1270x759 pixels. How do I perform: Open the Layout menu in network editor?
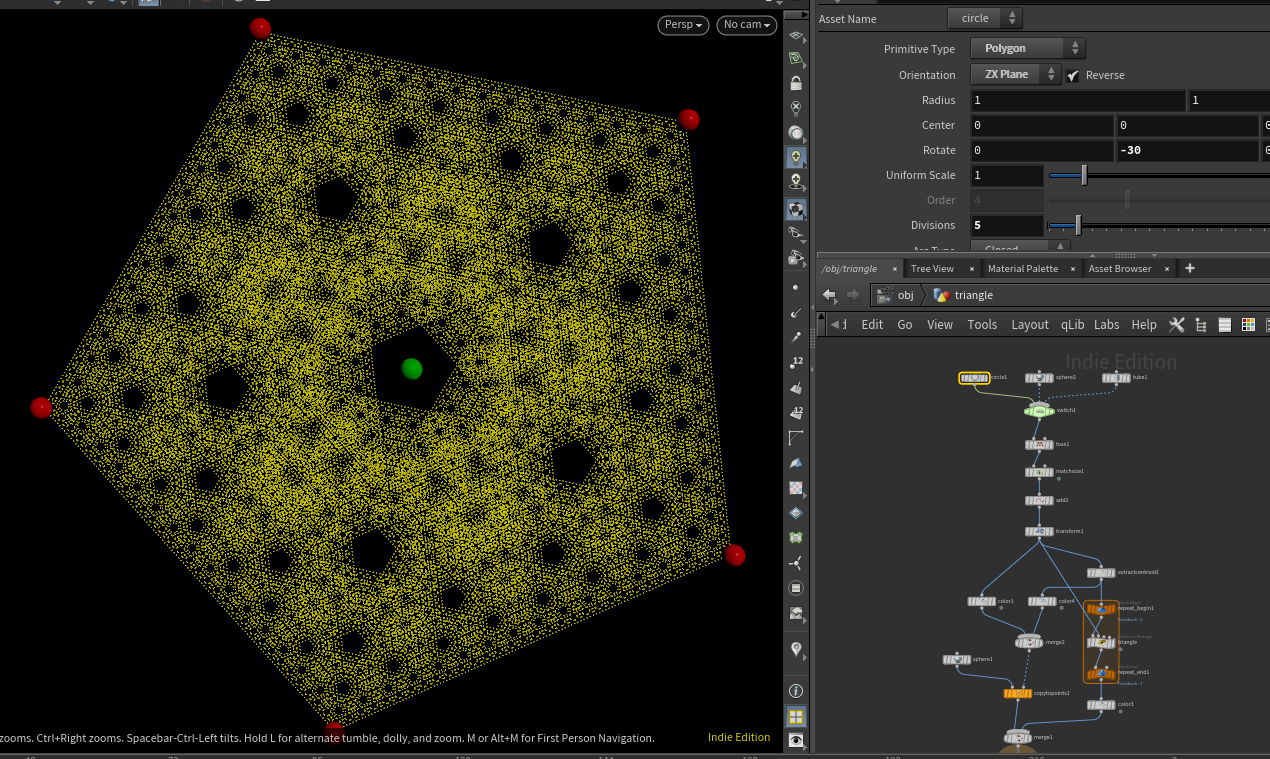tap(1029, 325)
